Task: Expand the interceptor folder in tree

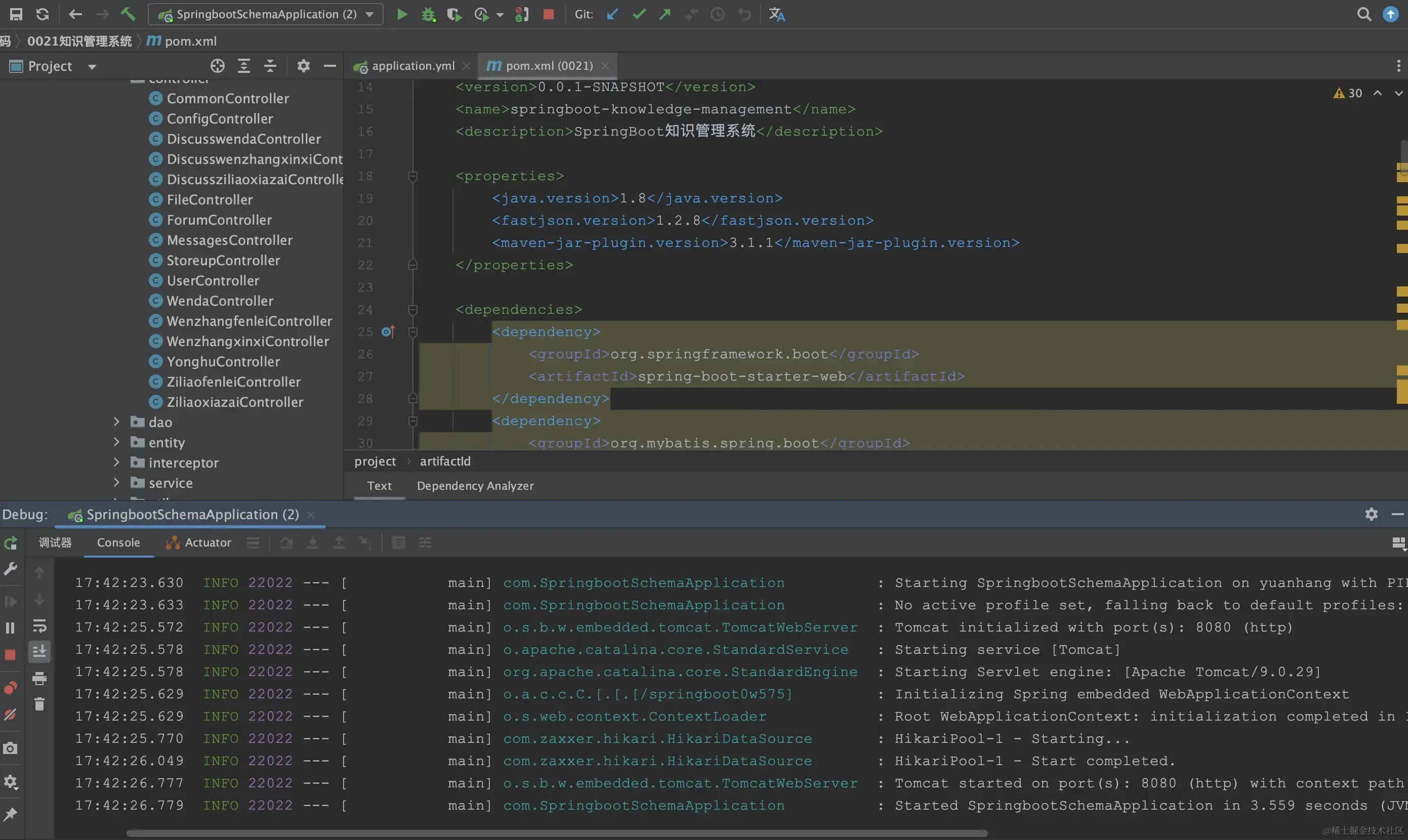Action: [116, 463]
